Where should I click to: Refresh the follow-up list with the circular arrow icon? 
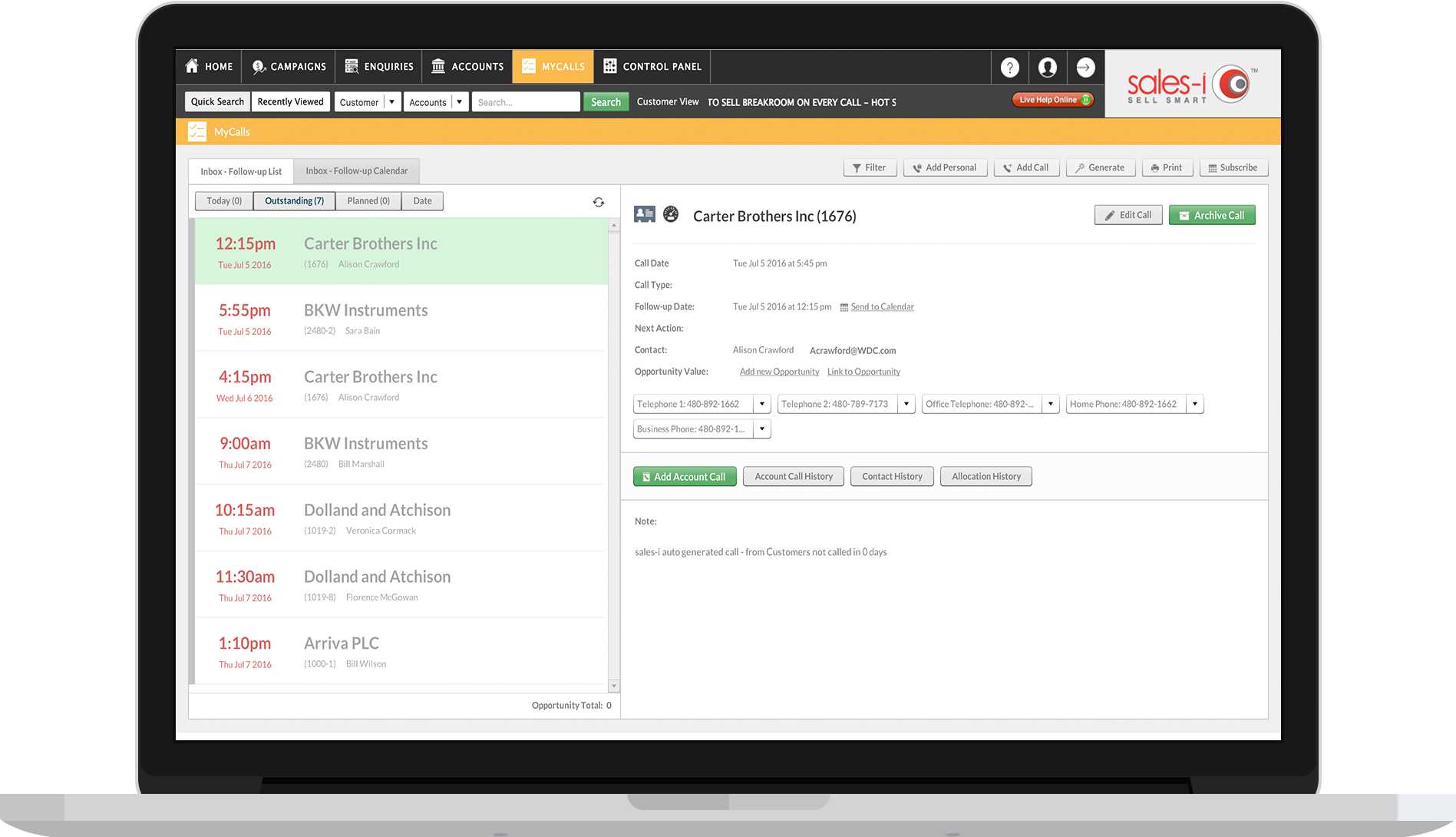[x=599, y=201]
